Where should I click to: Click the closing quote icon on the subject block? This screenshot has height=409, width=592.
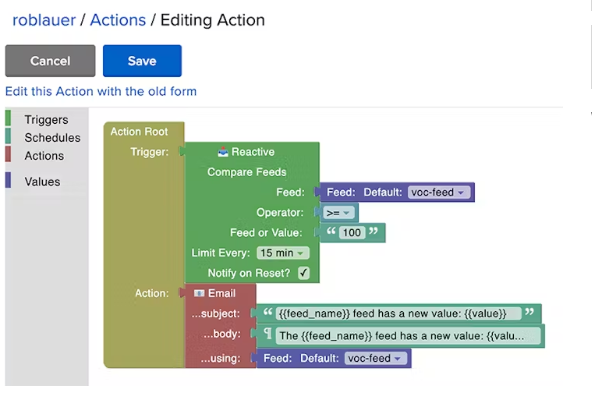(x=530, y=312)
